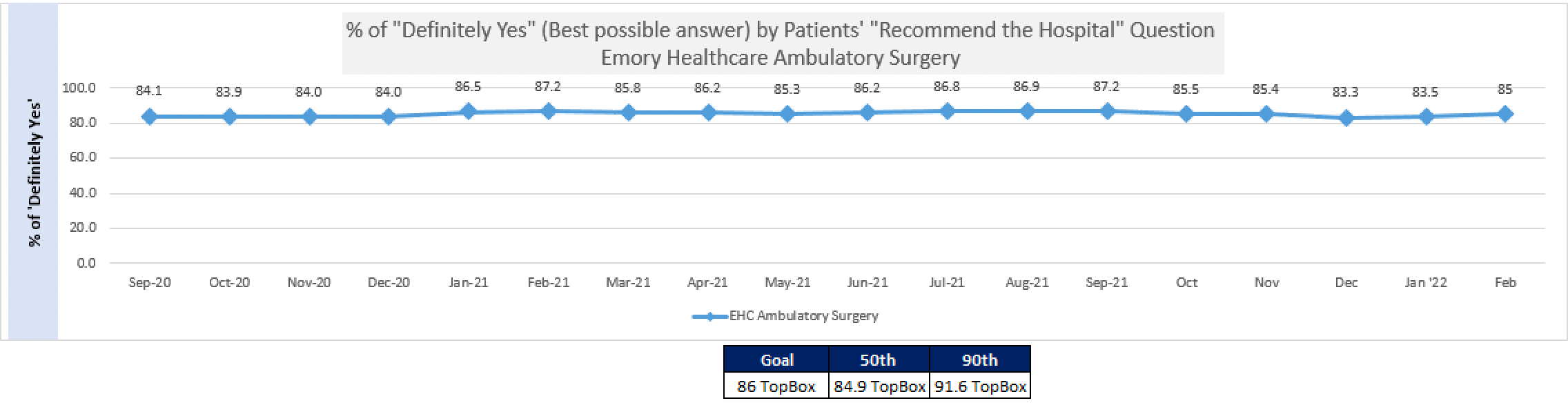Select the 90th header cell
Screen dimensions: 1568x403
[979, 360]
